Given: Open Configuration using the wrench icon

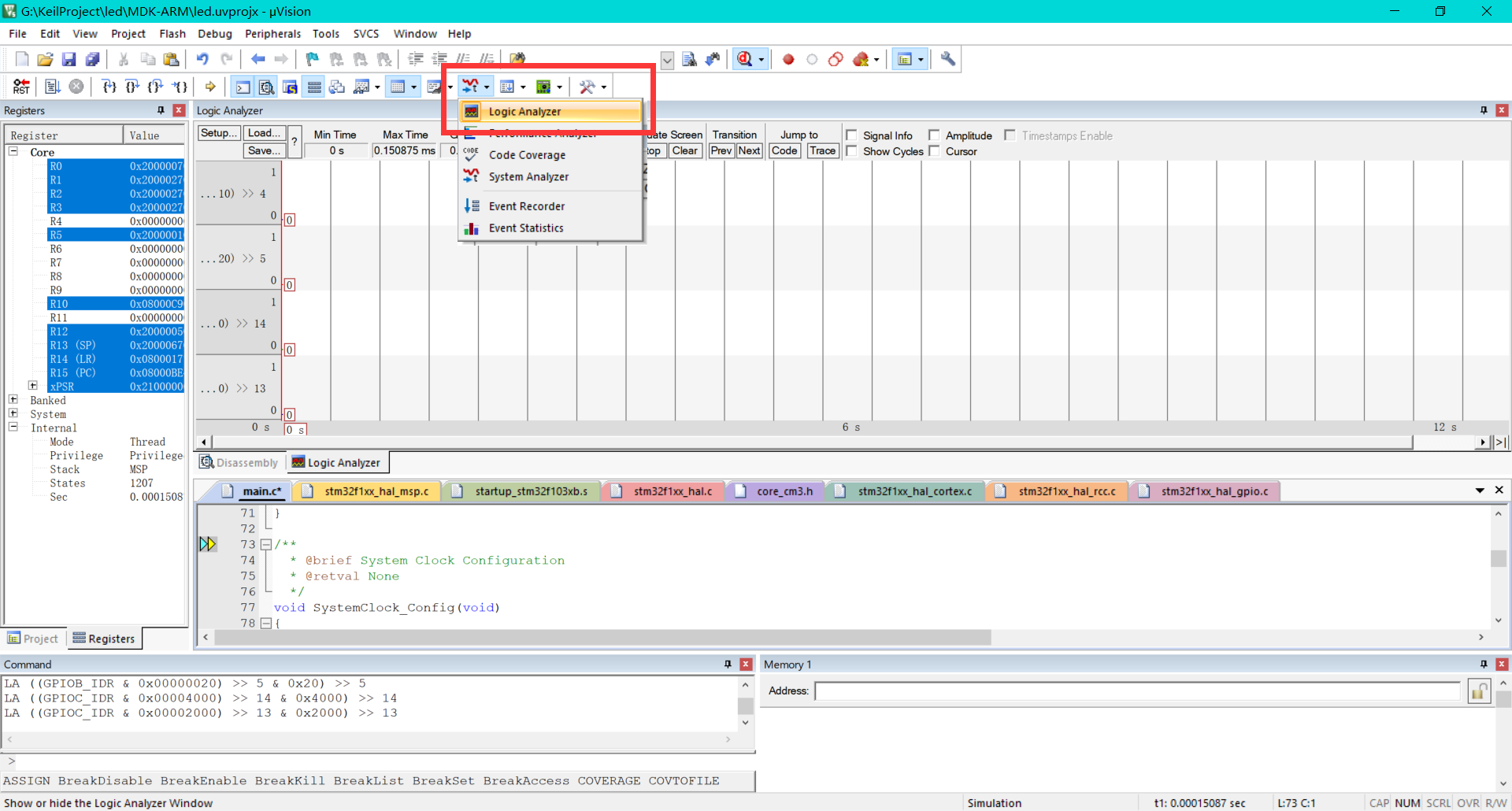Looking at the screenshot, I should 948,59.
